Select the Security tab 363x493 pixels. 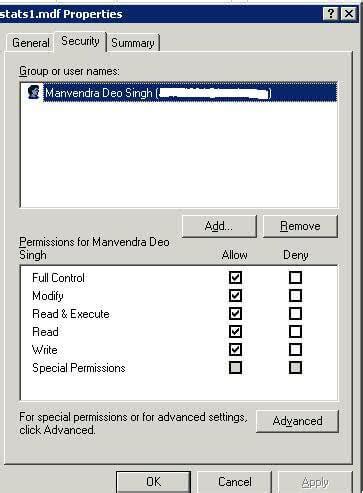tap(80, 41)
